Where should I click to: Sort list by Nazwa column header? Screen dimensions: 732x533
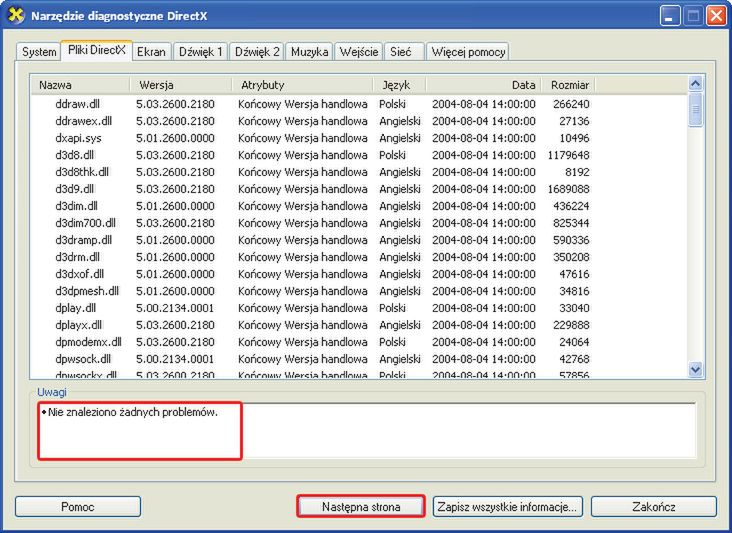point(80,85)
